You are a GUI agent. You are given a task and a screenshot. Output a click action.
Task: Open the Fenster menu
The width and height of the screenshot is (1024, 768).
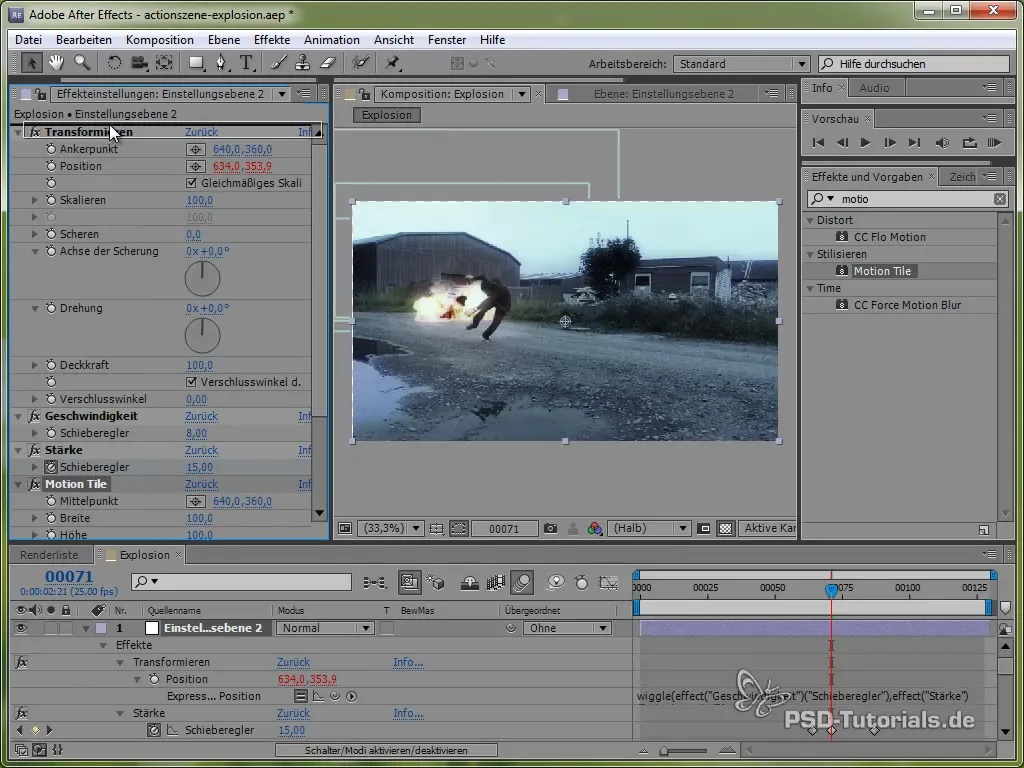pyautogui.click(x=447, y=40)
